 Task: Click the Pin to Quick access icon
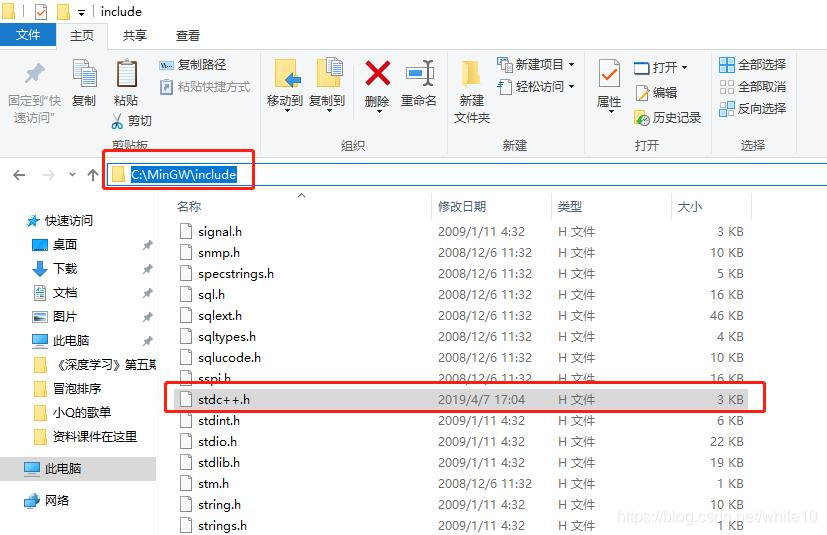(x=35, y=73)
